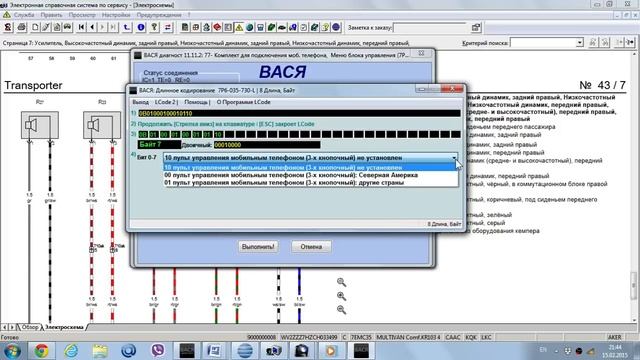Open the Править menu
640x360 pixels.
point(51,15)
